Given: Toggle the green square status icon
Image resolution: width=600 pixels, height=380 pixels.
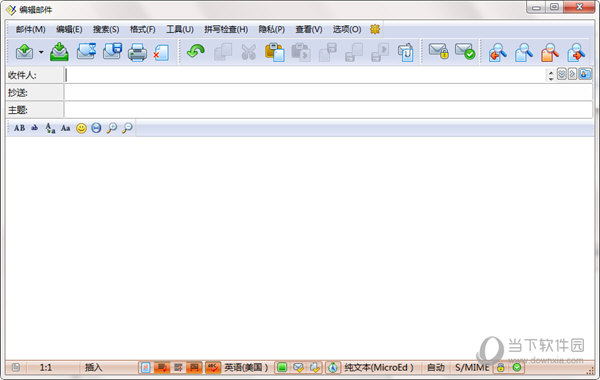Looking at the screenshot, I should click(x=282, y=368).
